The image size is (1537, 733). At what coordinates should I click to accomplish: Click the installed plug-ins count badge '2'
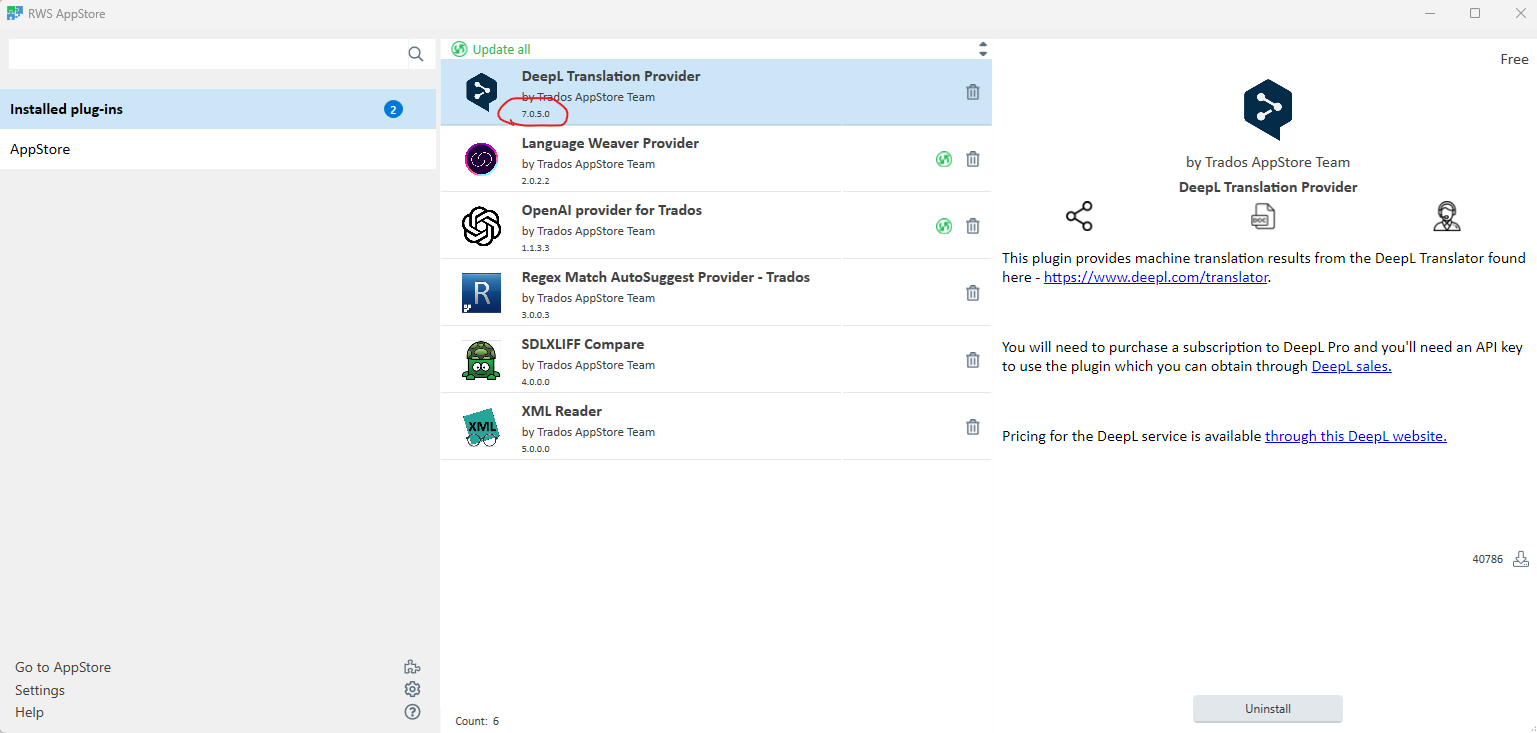393,109
